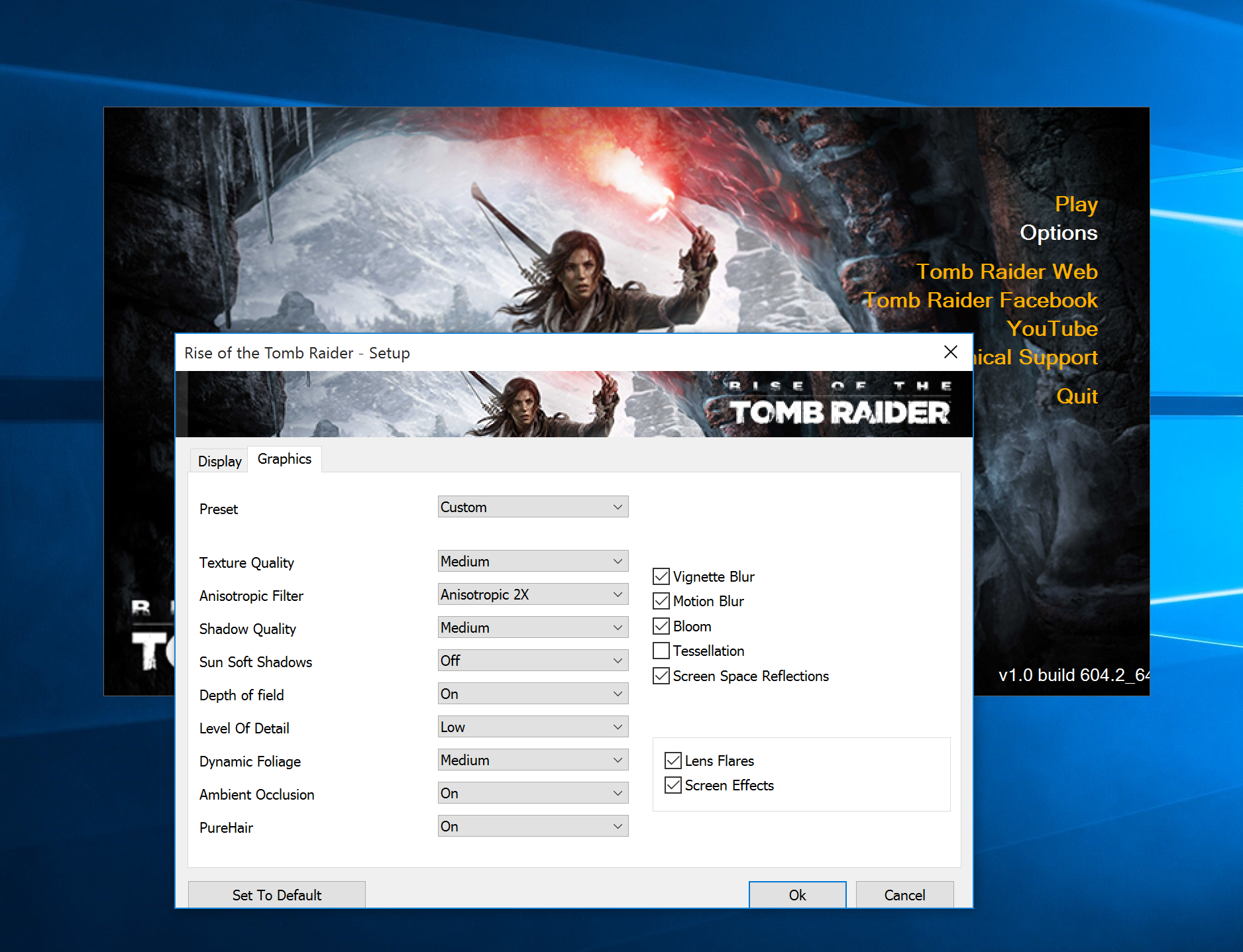Open the Anisotropic Filter dropdown
Viewport: 1243px width, 952px height.
click(533, 594)
